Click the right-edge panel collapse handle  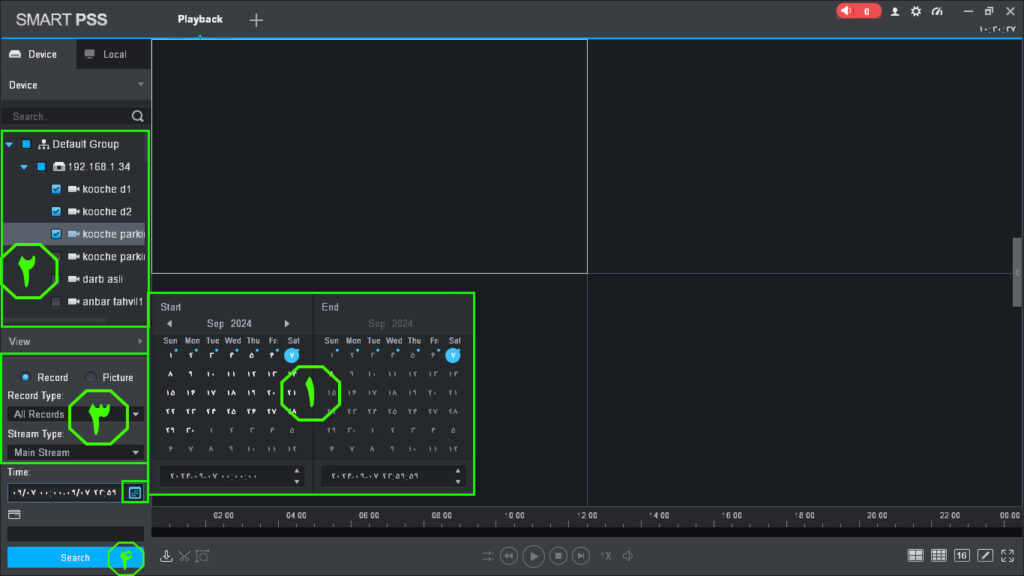(x=1017, y=272)
